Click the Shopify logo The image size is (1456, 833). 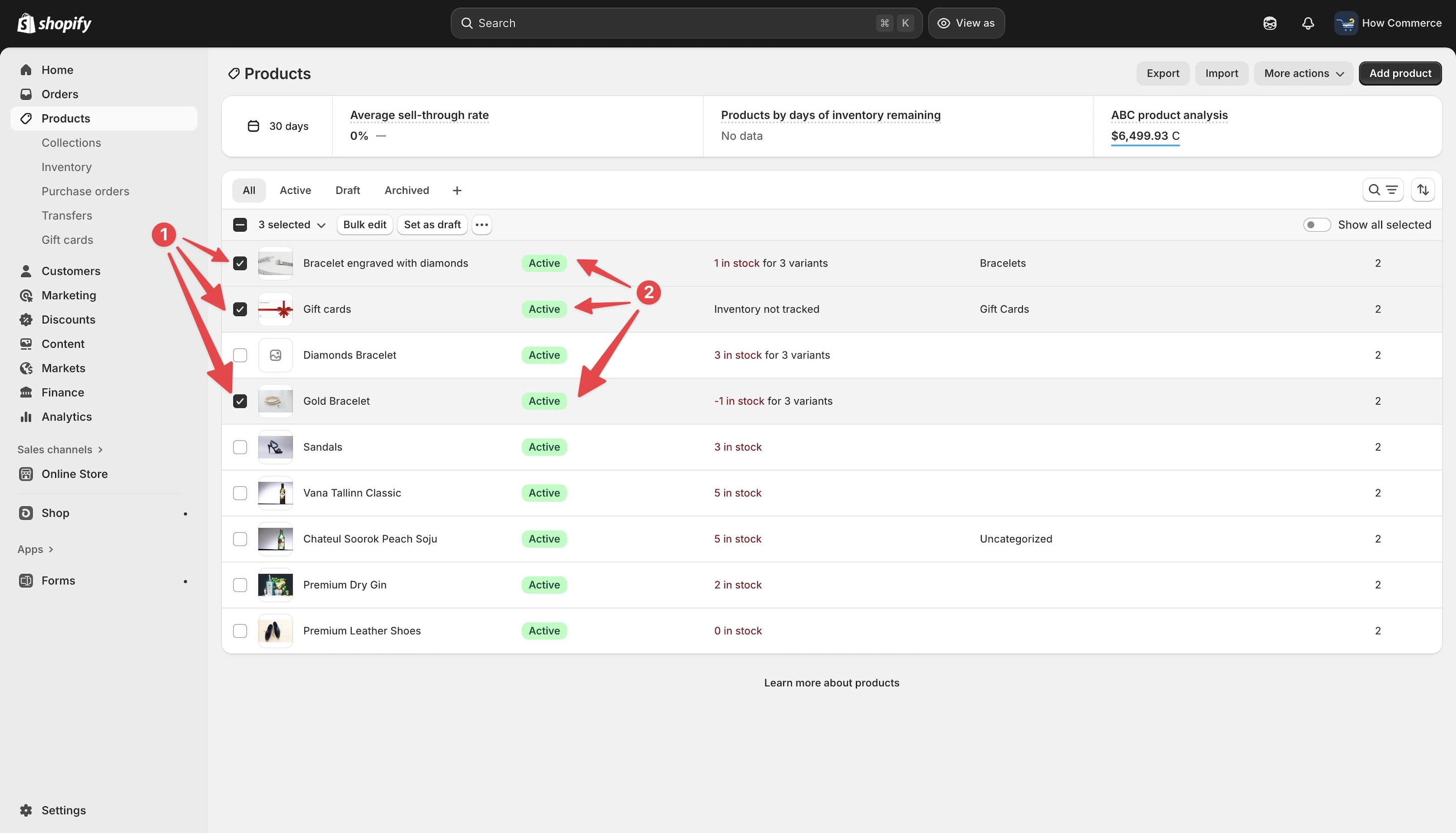coord(54,23)
